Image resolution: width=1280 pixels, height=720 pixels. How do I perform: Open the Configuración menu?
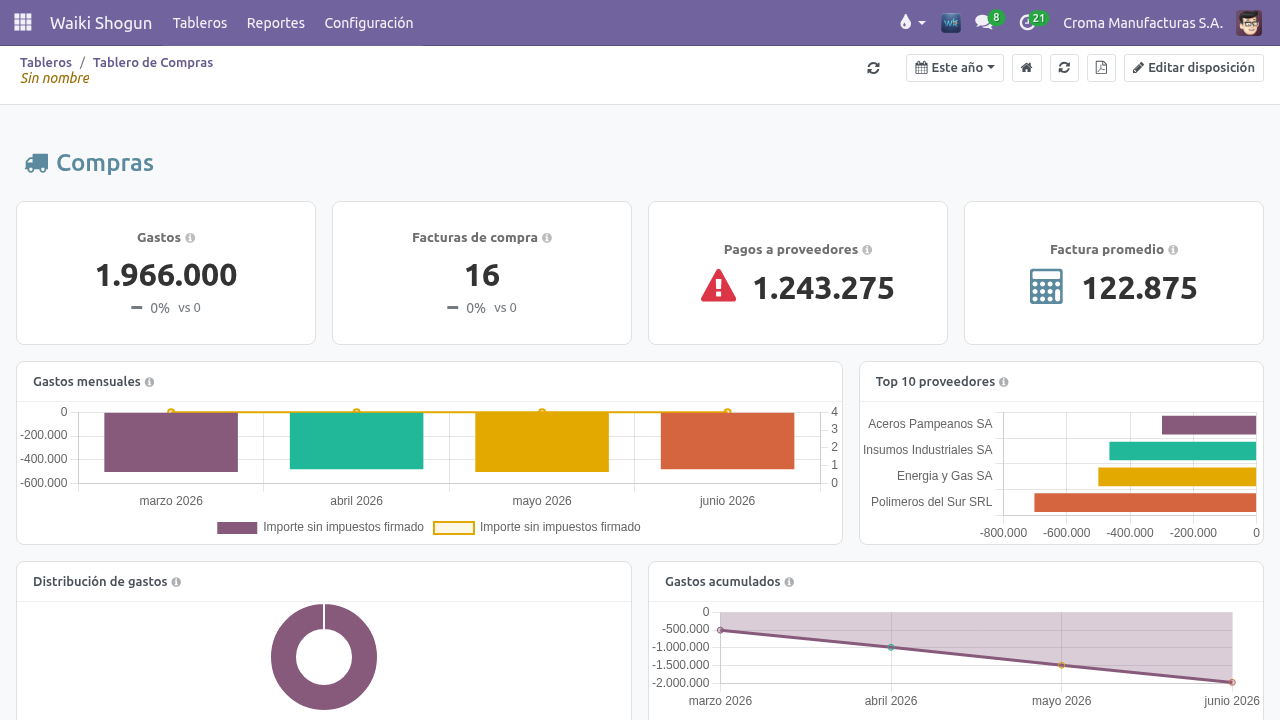pos(369,23)
